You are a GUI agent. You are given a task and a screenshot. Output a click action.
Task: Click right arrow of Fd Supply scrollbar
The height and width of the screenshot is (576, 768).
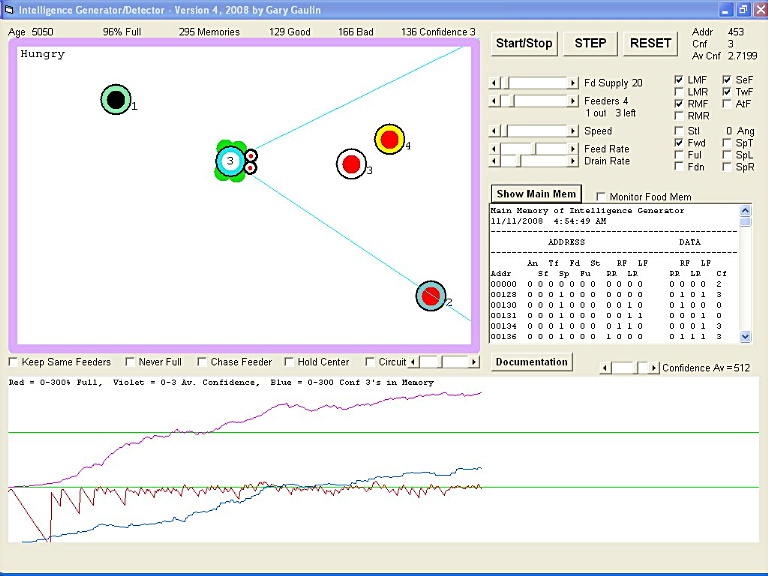(573, 83)
